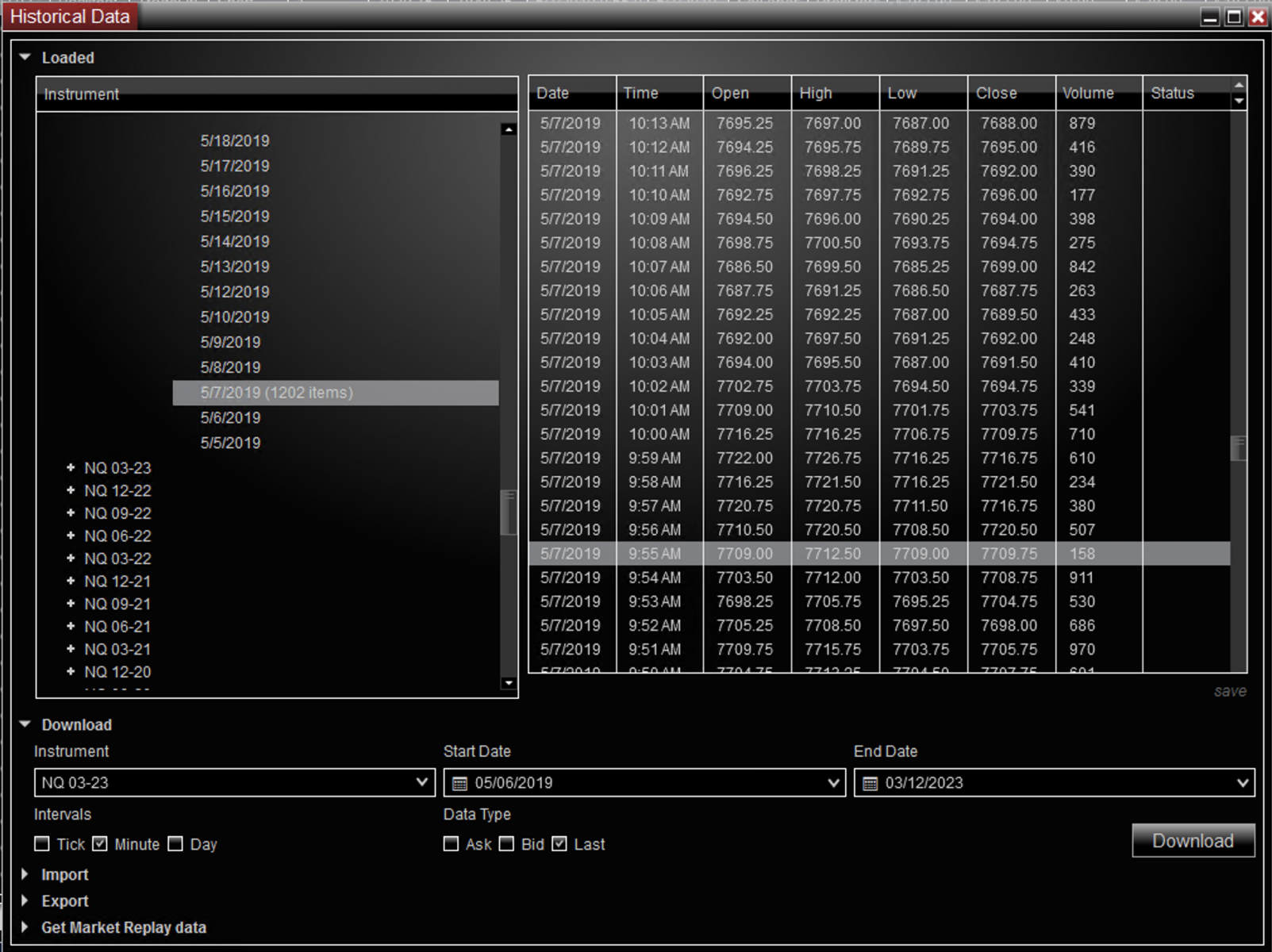Expand the NQ 12-22 tree node
Image resolution: width=1272 pixels, height=952 pixels.
click(x=71, y=490)
